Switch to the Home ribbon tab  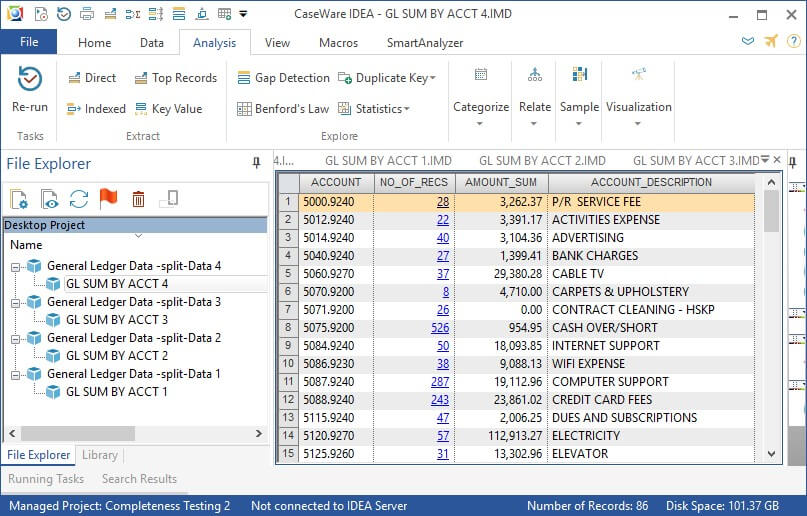coord(94,43)
